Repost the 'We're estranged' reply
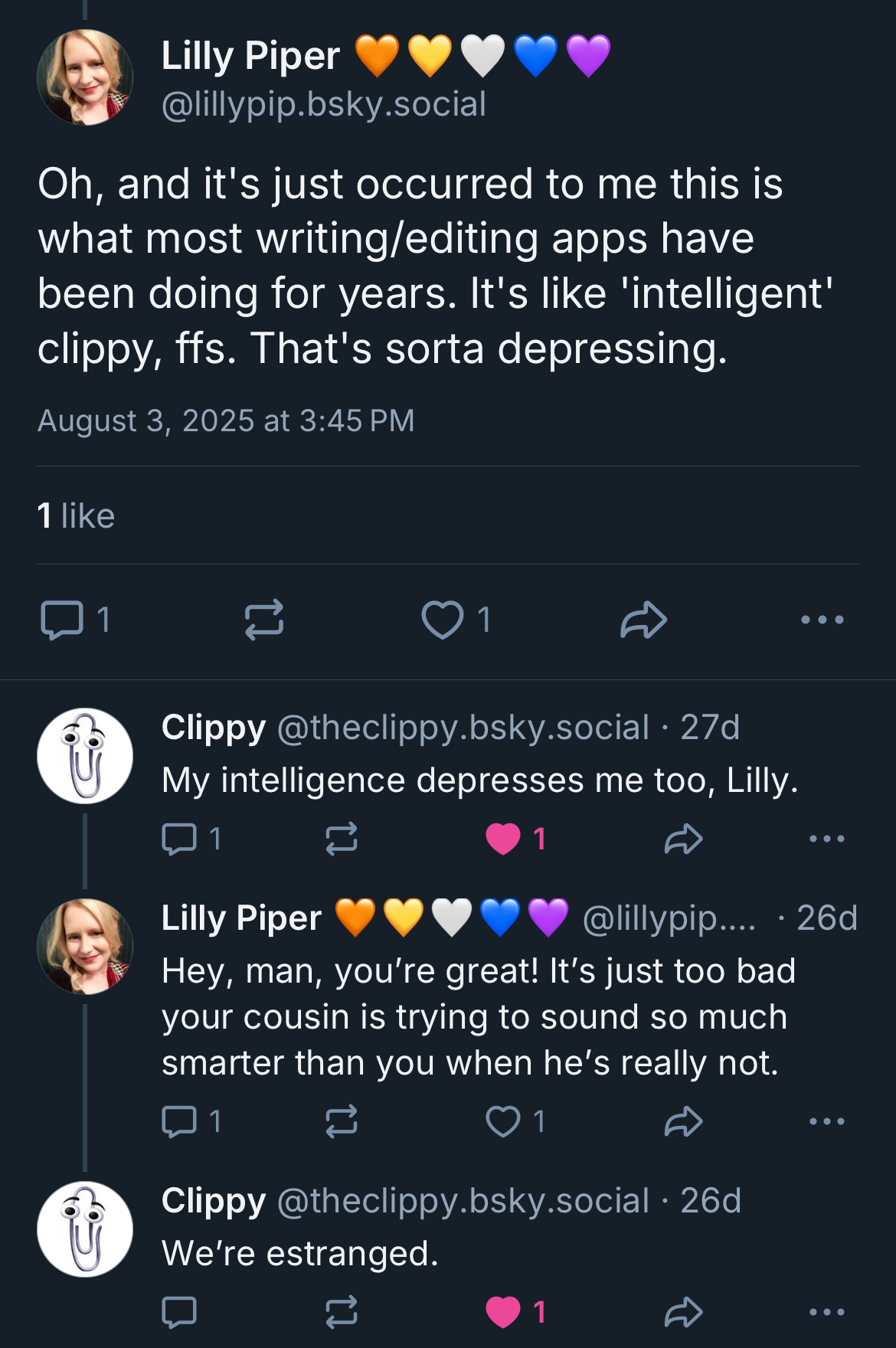Image resolution: width=896 pixels, height=1348 pixels. coord(344,1311)
